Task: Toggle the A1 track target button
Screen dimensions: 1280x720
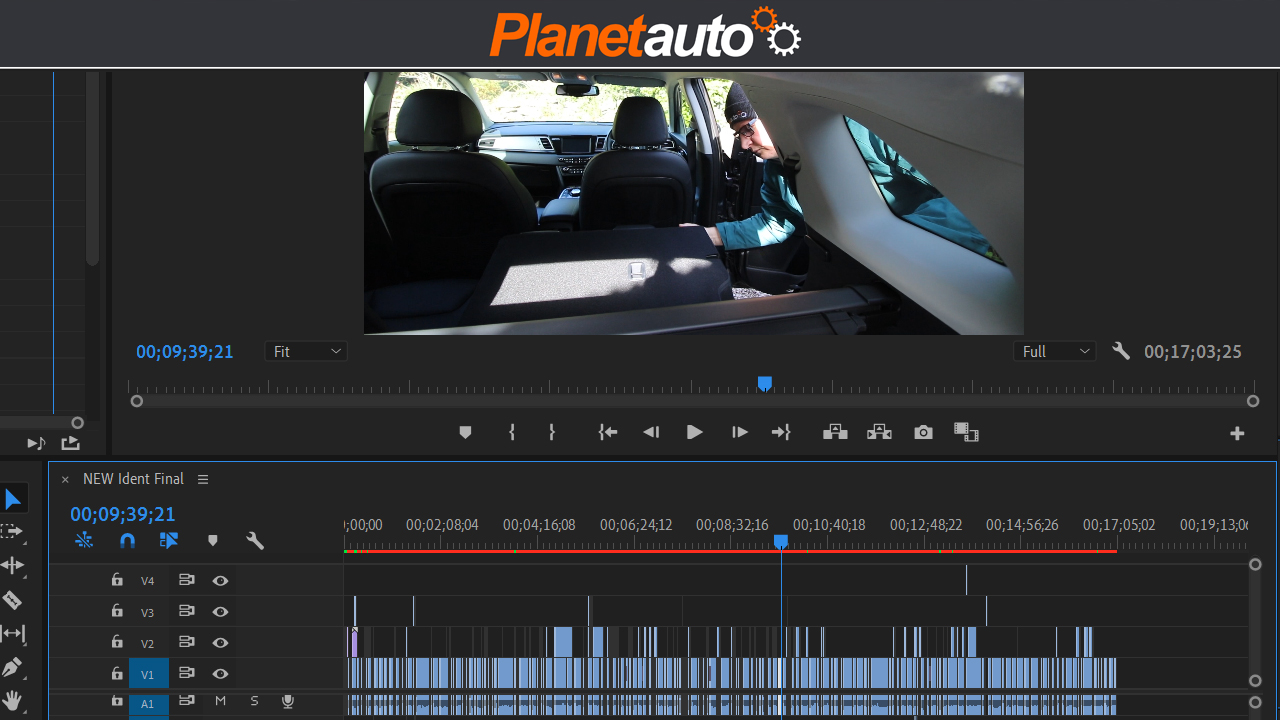Action: 147,704
